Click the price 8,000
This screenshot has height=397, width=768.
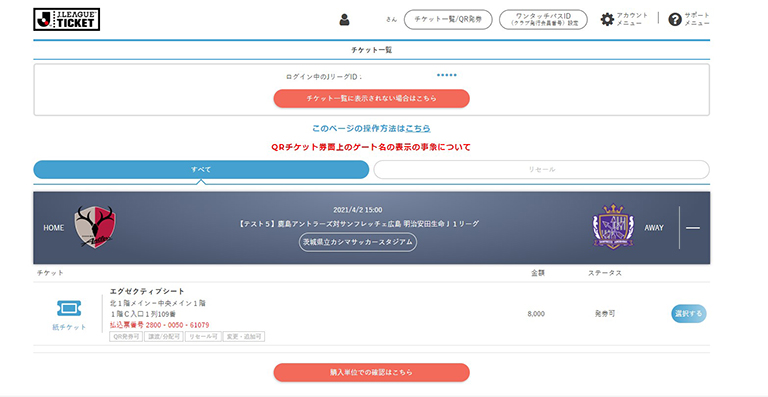click(536, 314)
